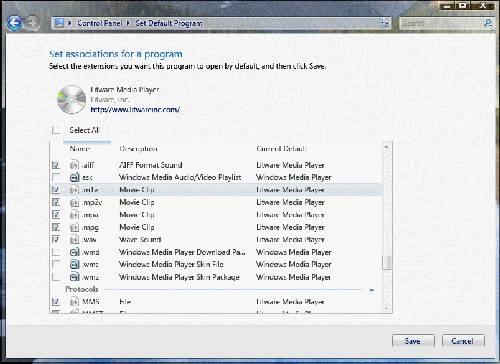Click the Litware Media Player program name

pyautogui.click(x=125, y=90)
